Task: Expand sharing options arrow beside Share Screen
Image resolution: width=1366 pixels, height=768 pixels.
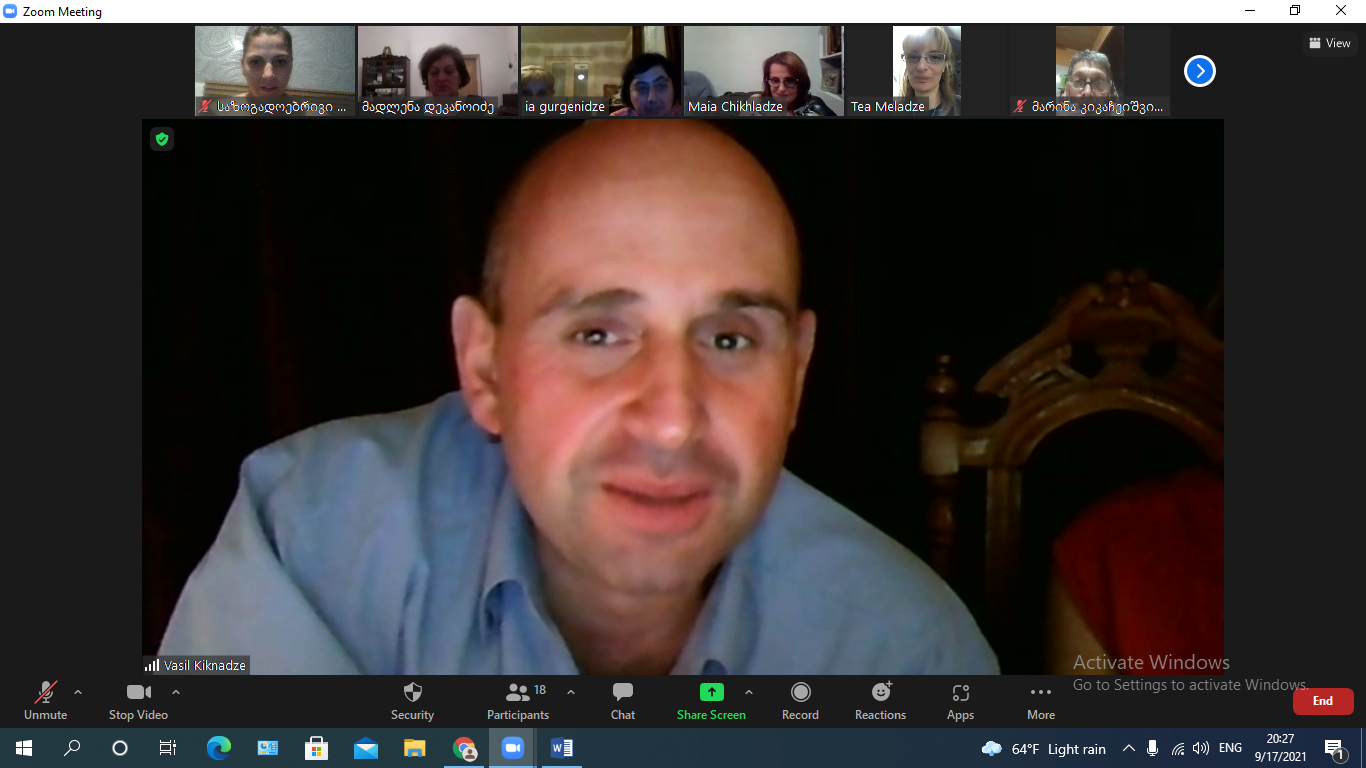Action: [749, 692]
